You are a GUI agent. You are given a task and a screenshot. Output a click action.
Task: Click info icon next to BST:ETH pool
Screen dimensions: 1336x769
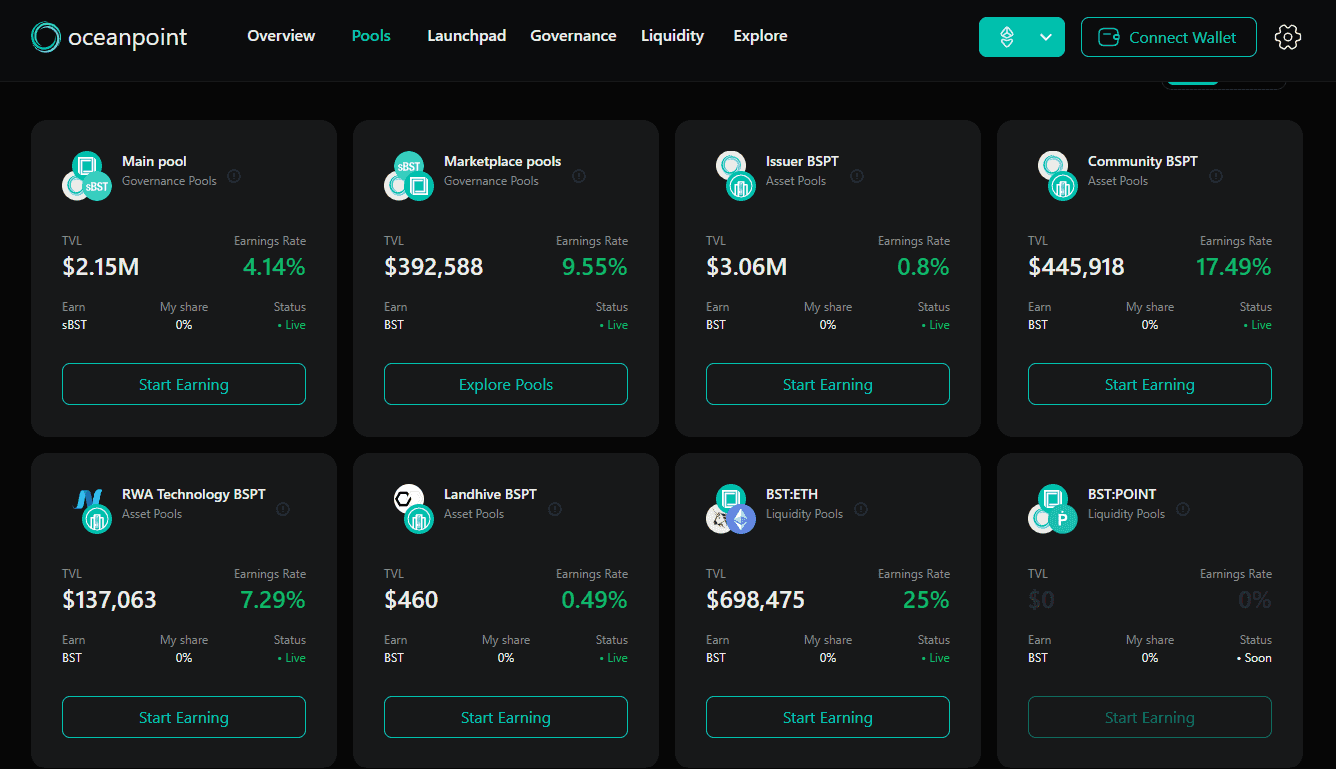[x=861, y=509]
